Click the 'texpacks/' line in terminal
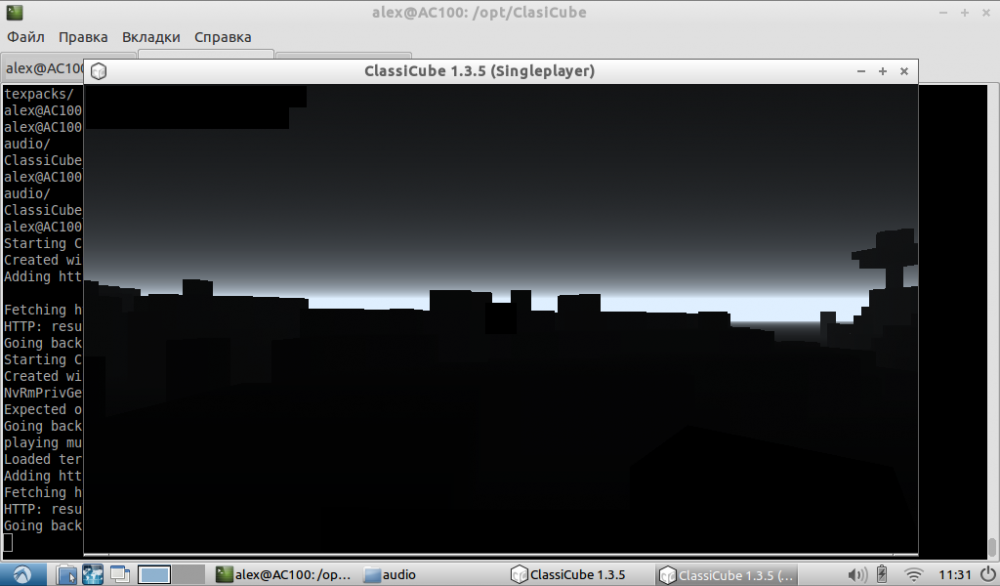Viewport: 1000px width, 586px height. click(39, 94)
